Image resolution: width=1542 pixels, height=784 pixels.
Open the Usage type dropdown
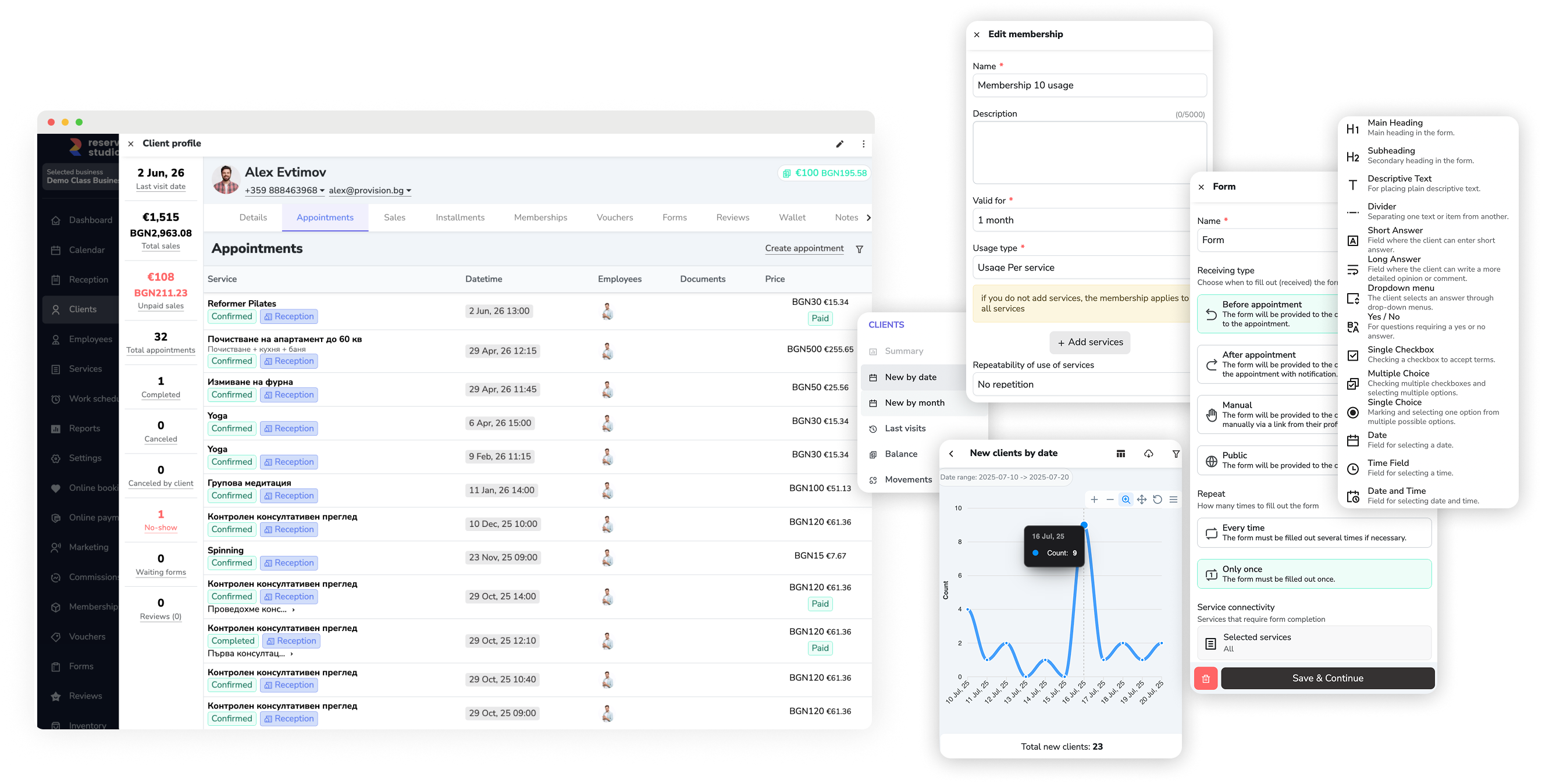tap(1082, 268)
